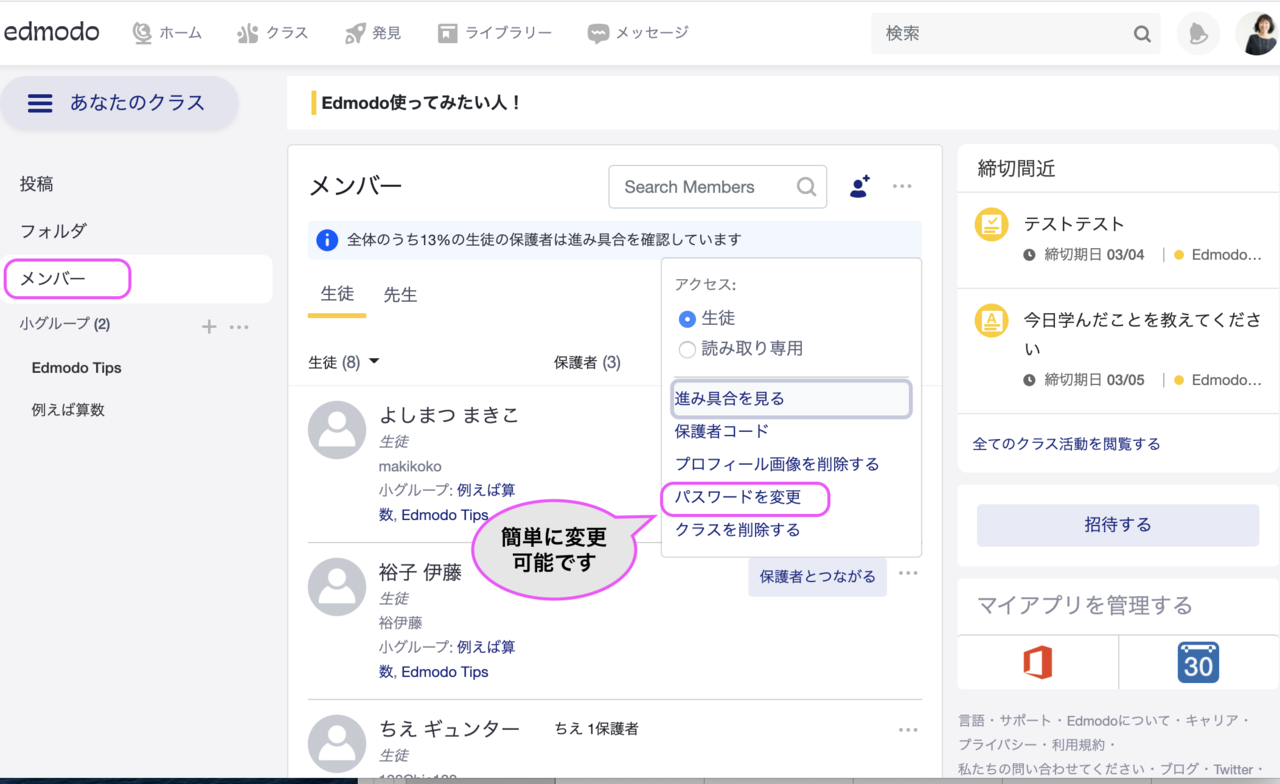
Task: Click magnifier in Search Members field
Action: tap(806, 187)
